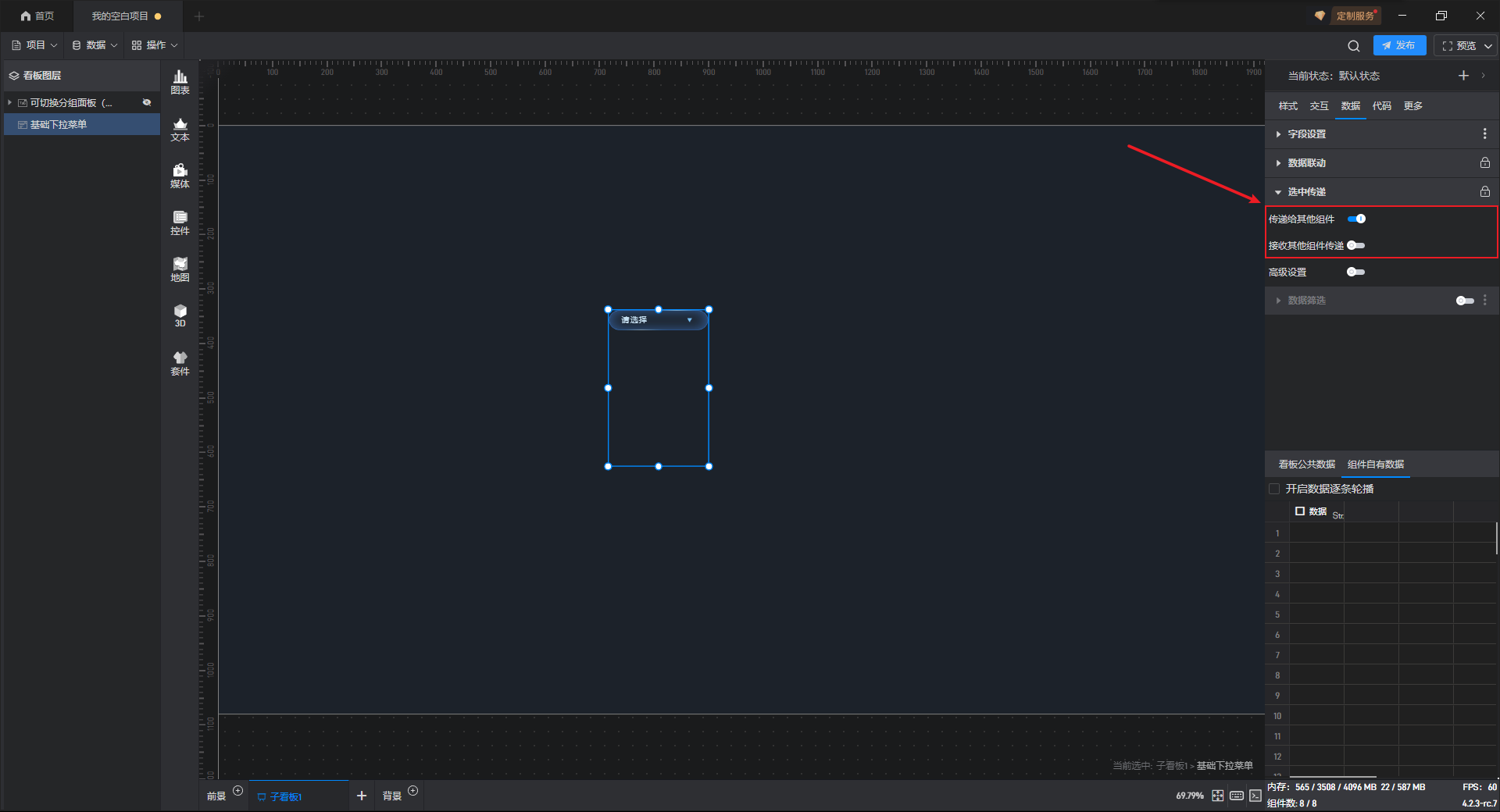Check the 数据 column header checkbox
Screen dimensions: 1500x812
click(1300, 511)
